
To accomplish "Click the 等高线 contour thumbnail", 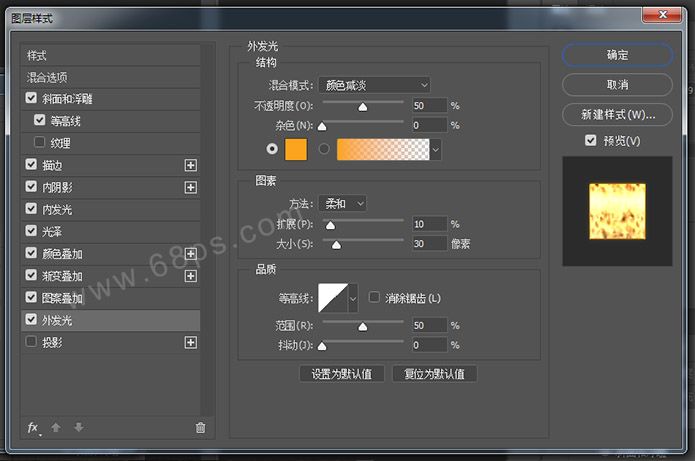I will coord(333,298).
